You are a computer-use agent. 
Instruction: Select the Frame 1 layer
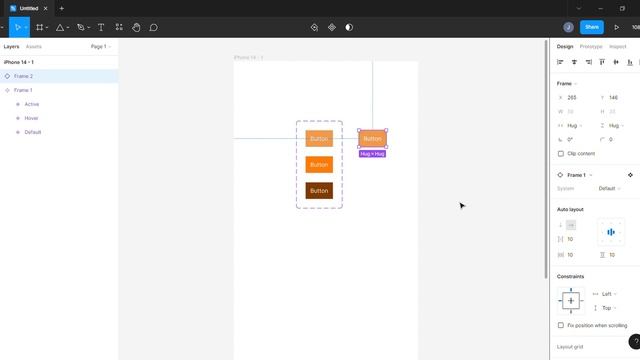click(59, 90)
